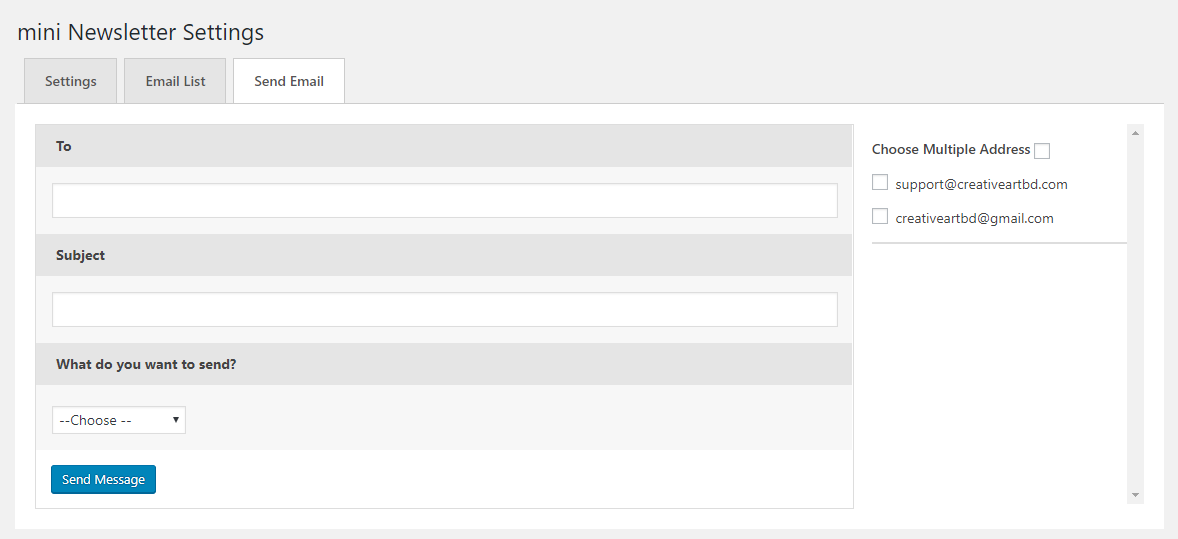Click the To section header

pos(64,147)
